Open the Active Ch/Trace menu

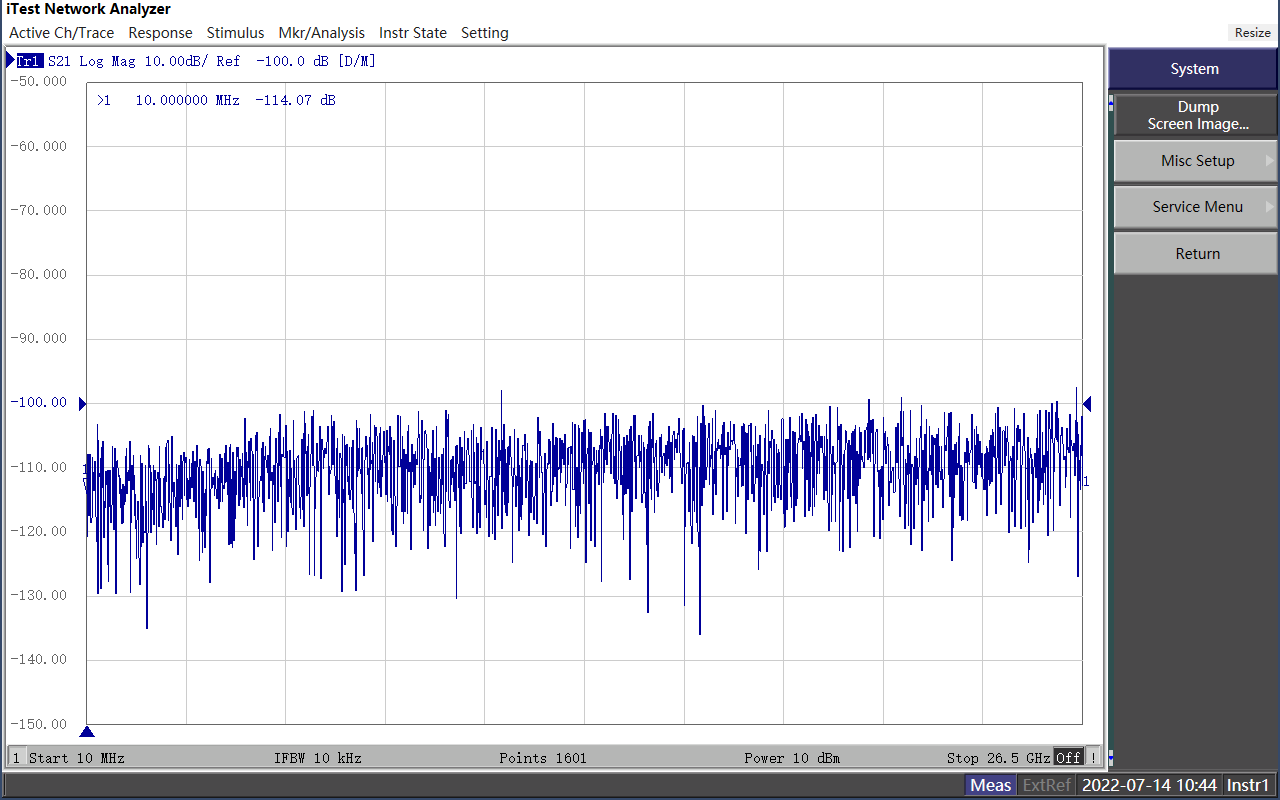[61, 33]
